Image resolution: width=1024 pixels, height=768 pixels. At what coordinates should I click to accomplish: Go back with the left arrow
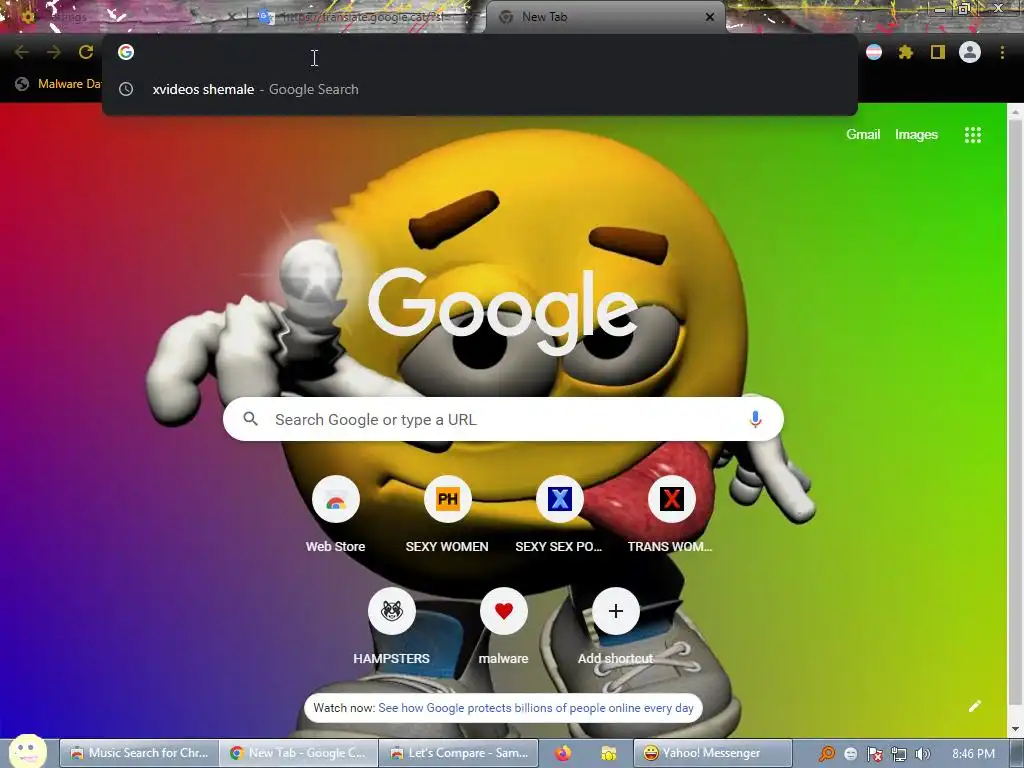[22, 52]
